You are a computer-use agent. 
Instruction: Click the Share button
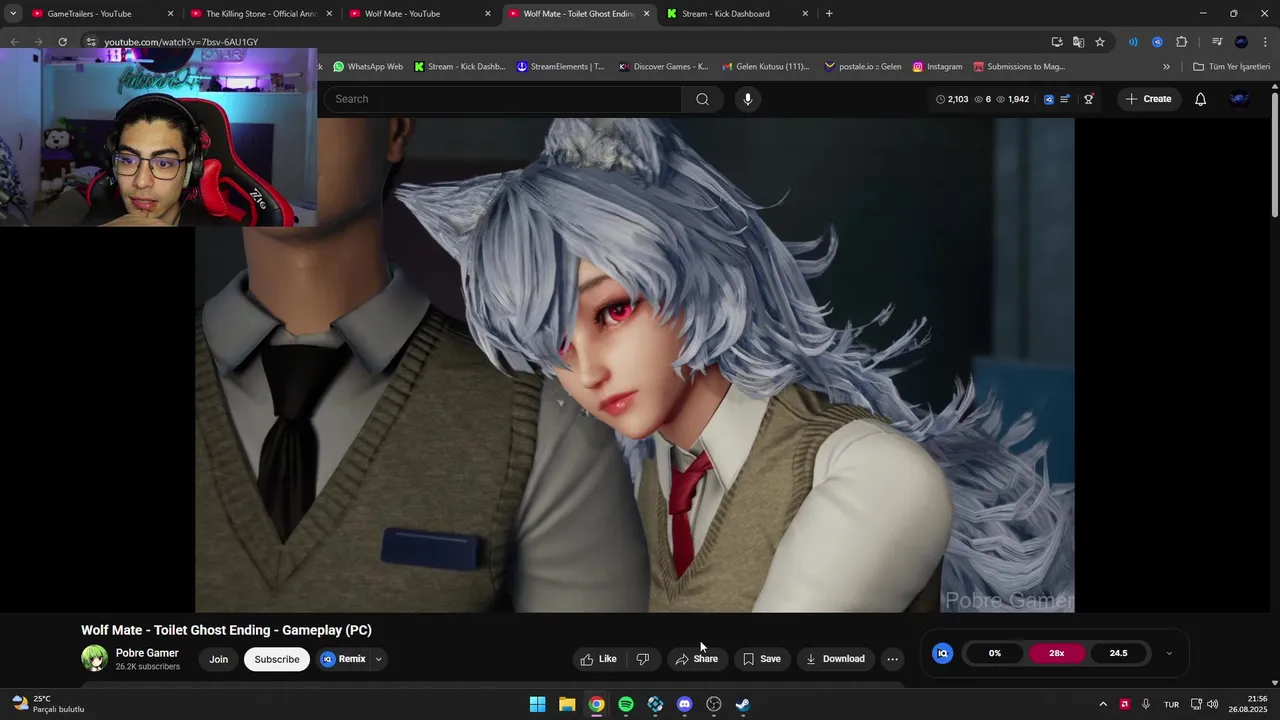[x=697, y=659]
